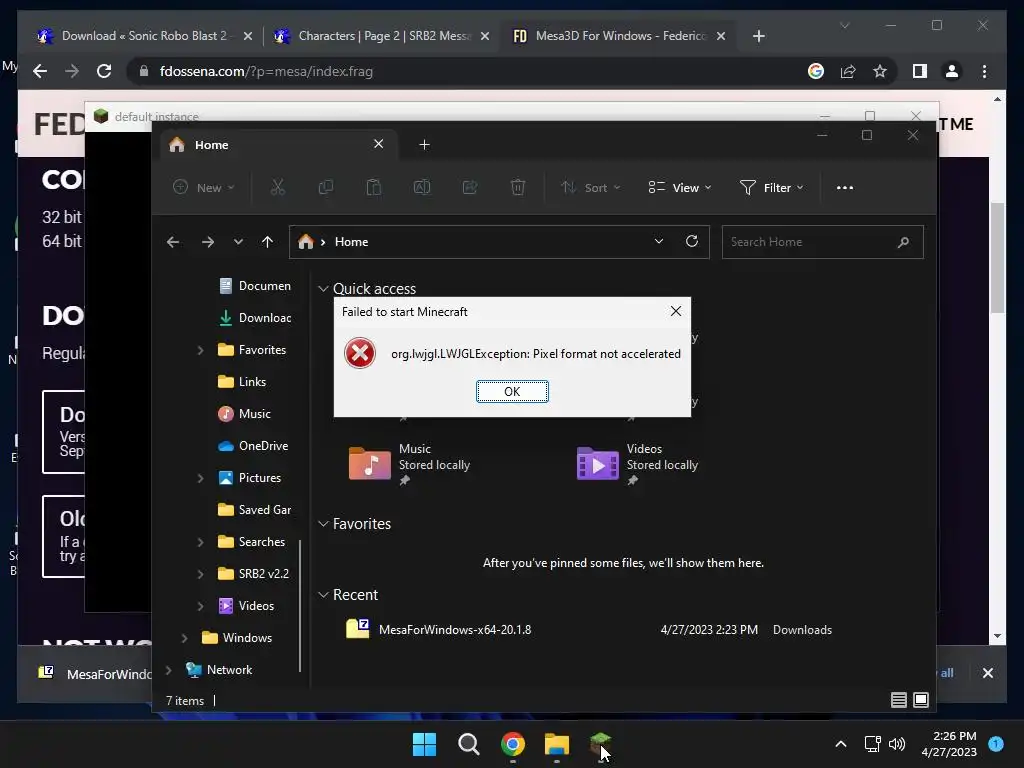This screenshot has height=768, width=1024.
Task: Reload the fdossena.com page
Action: coord(104,71)
